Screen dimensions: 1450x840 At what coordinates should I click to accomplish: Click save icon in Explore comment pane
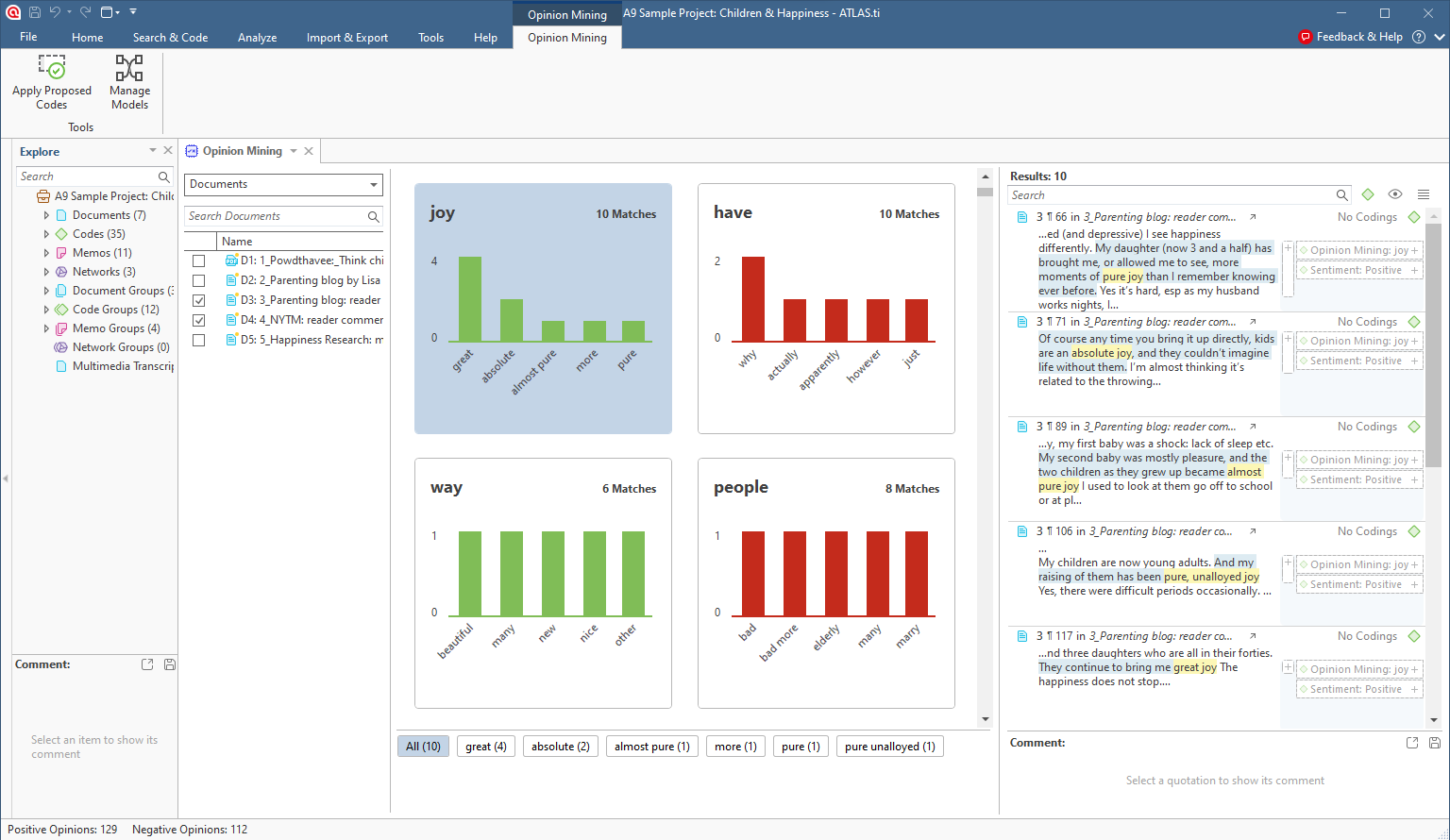point(170,664)
